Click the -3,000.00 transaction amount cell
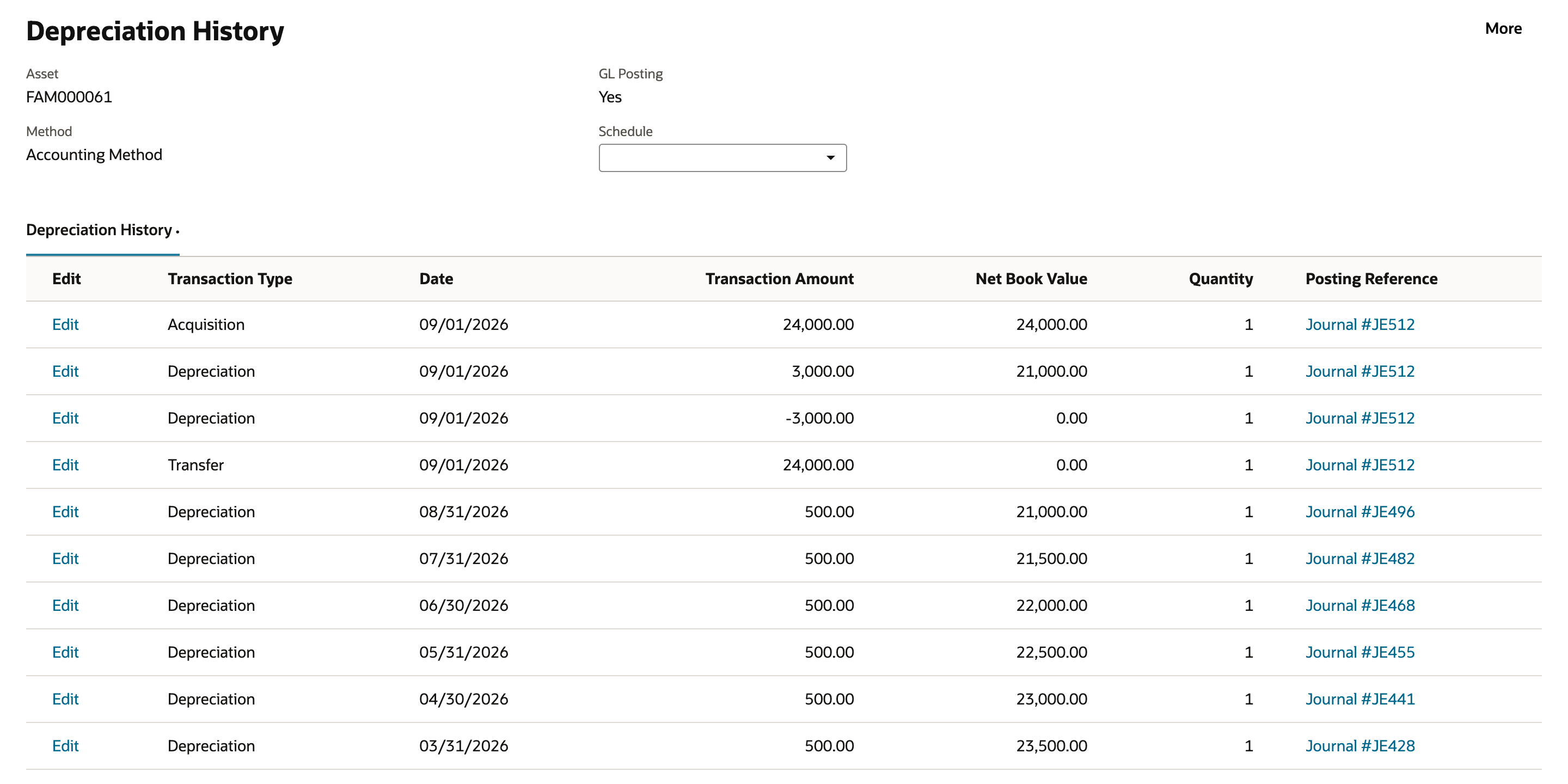 (819, 418)
